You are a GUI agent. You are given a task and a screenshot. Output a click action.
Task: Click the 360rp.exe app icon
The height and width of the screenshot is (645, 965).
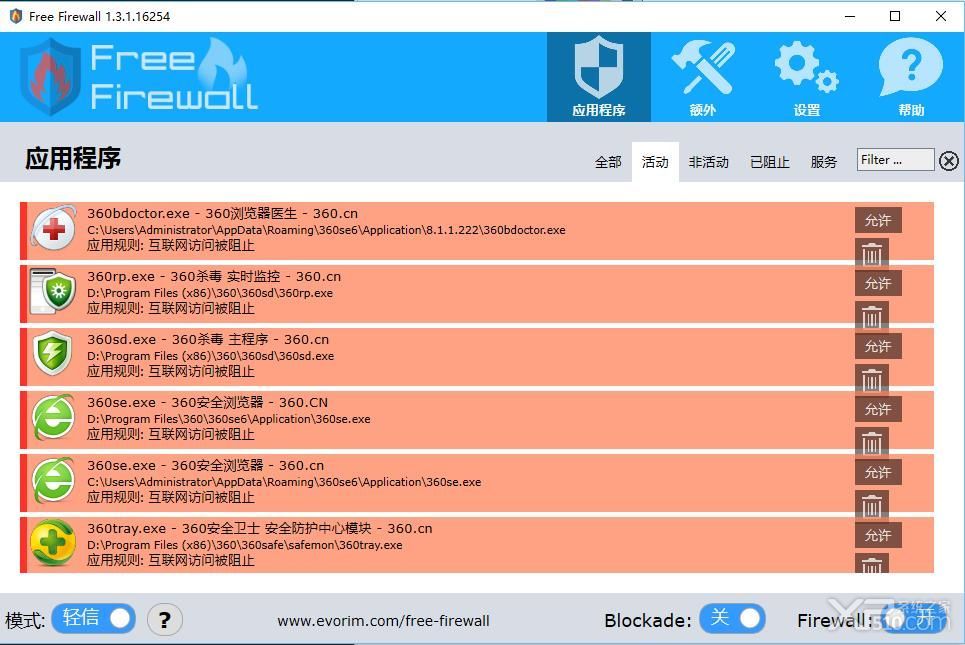(x=53, y=292)
